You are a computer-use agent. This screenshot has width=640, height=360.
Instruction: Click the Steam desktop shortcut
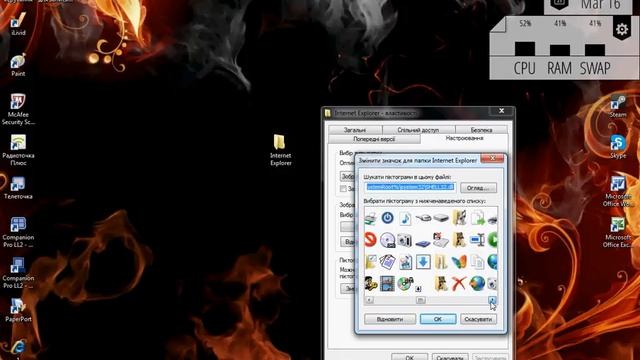point(618,107)
